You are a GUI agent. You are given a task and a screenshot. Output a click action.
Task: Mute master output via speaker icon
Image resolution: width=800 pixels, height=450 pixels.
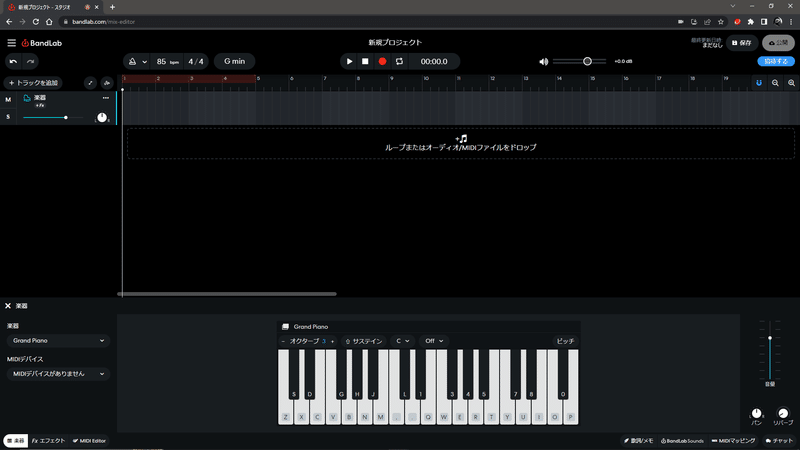tap(543, 61)
